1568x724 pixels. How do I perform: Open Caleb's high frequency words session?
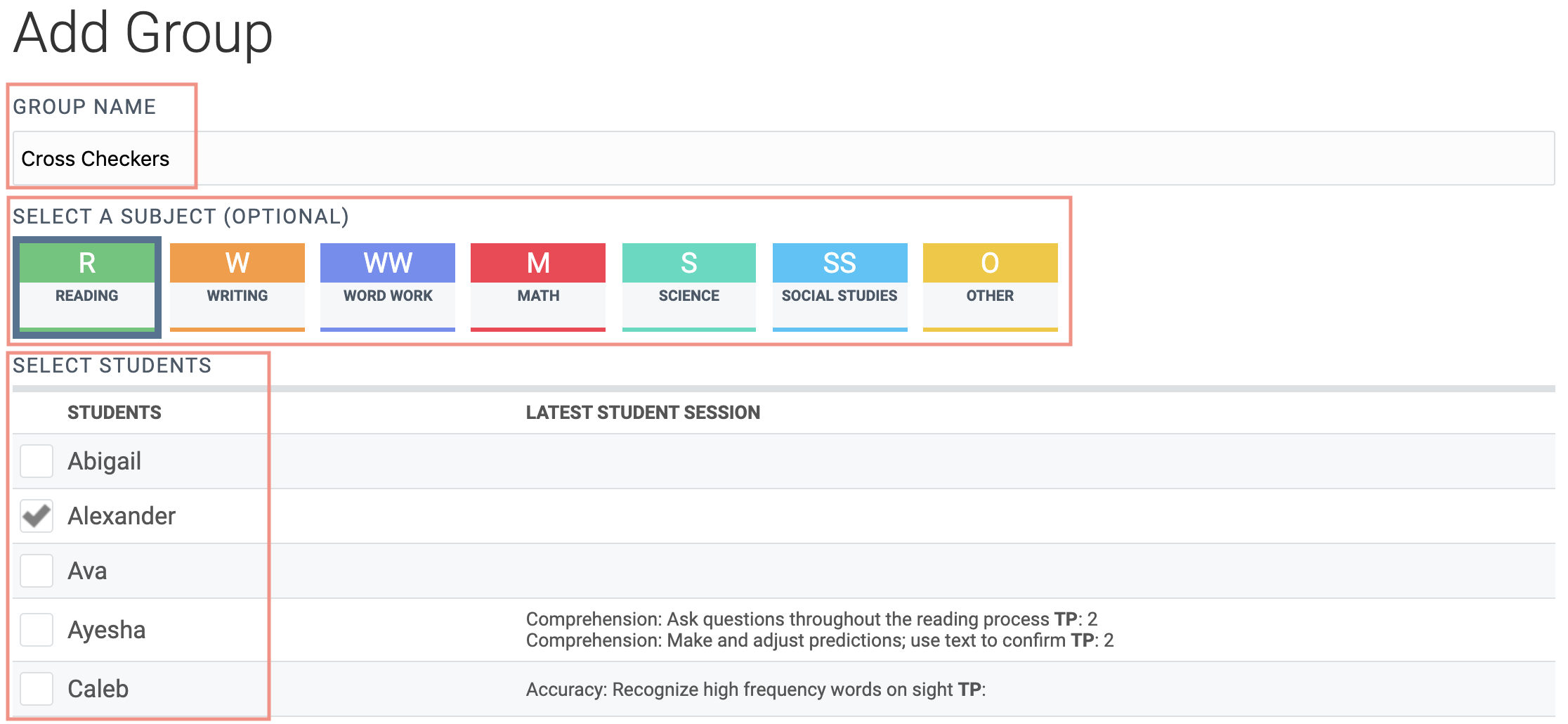tap(757, 690)
